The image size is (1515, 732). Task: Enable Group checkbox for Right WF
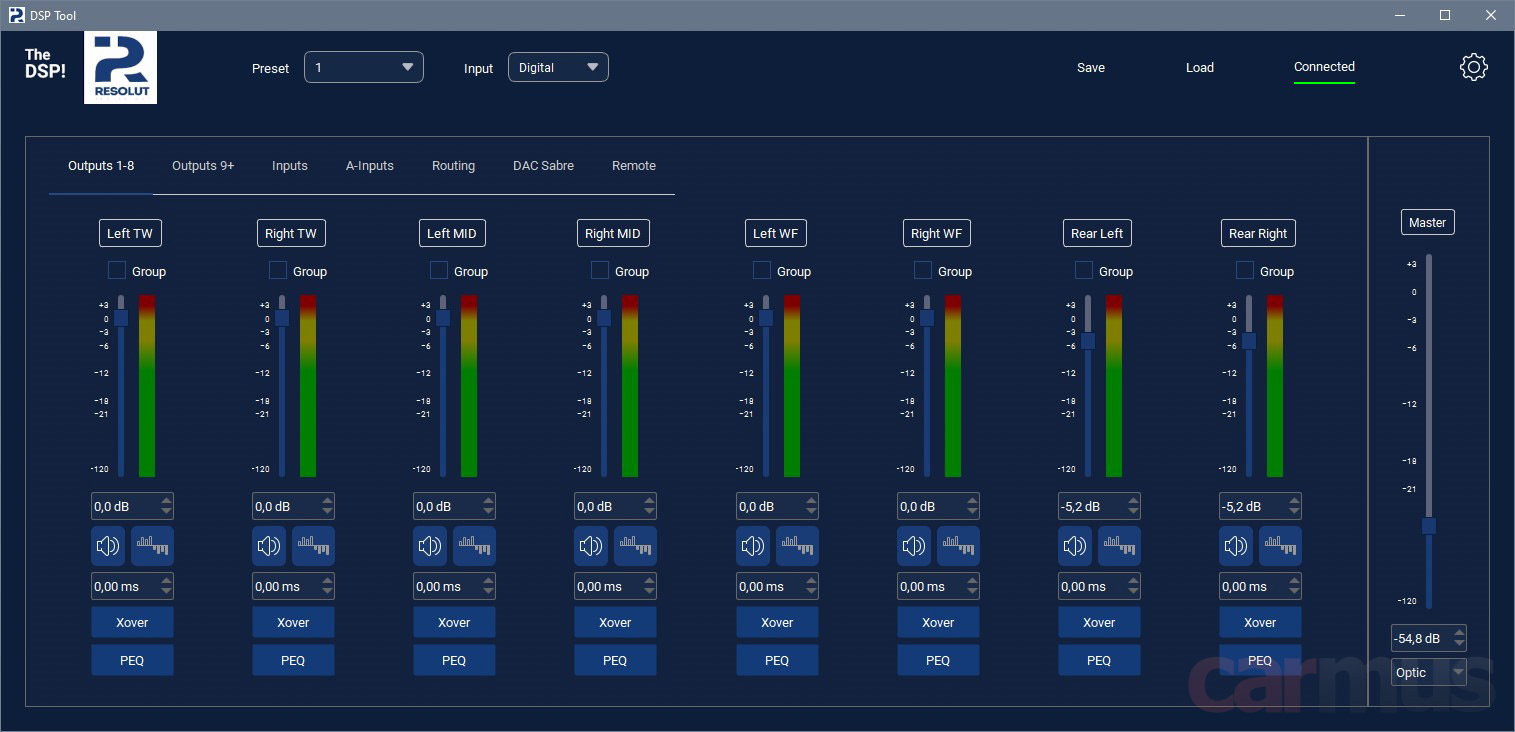coord(923,270)
